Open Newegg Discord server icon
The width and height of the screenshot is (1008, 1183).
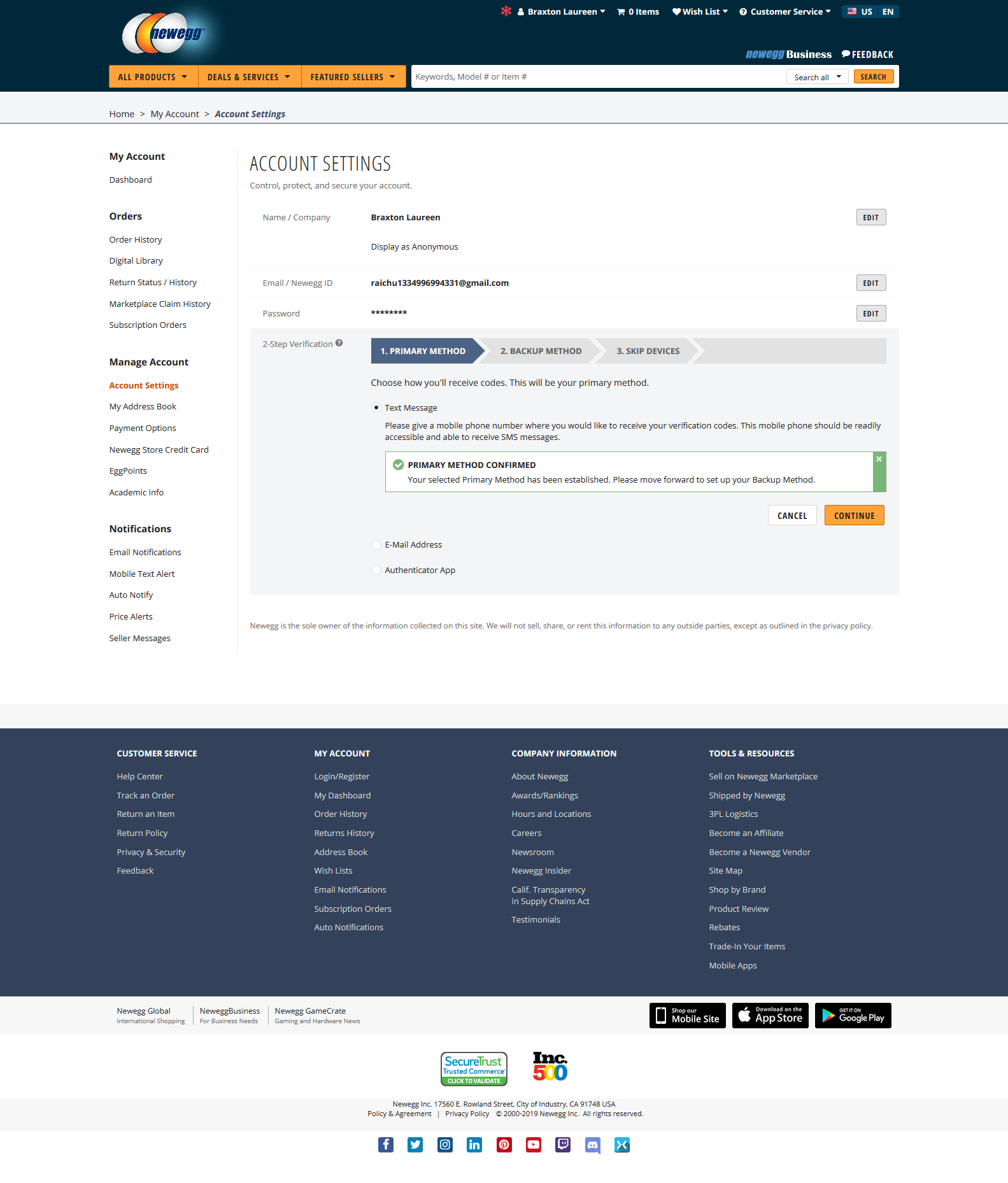(593, 1145)
